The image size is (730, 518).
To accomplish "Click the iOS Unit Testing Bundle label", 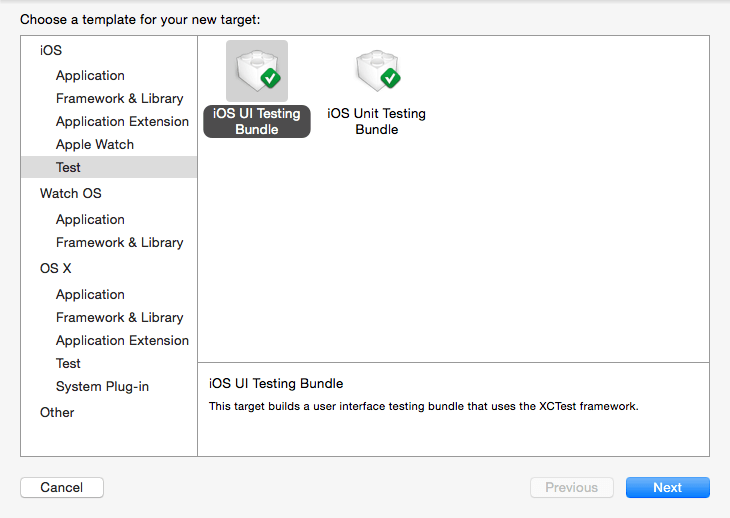I will click(x=377, y=121).
